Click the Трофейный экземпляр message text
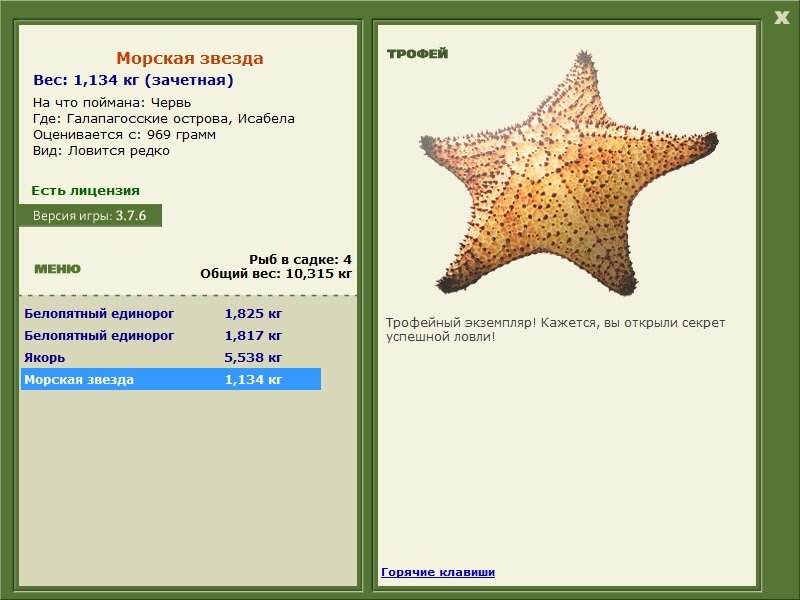This screenshot has height=600, width=800. pos(556,330)
